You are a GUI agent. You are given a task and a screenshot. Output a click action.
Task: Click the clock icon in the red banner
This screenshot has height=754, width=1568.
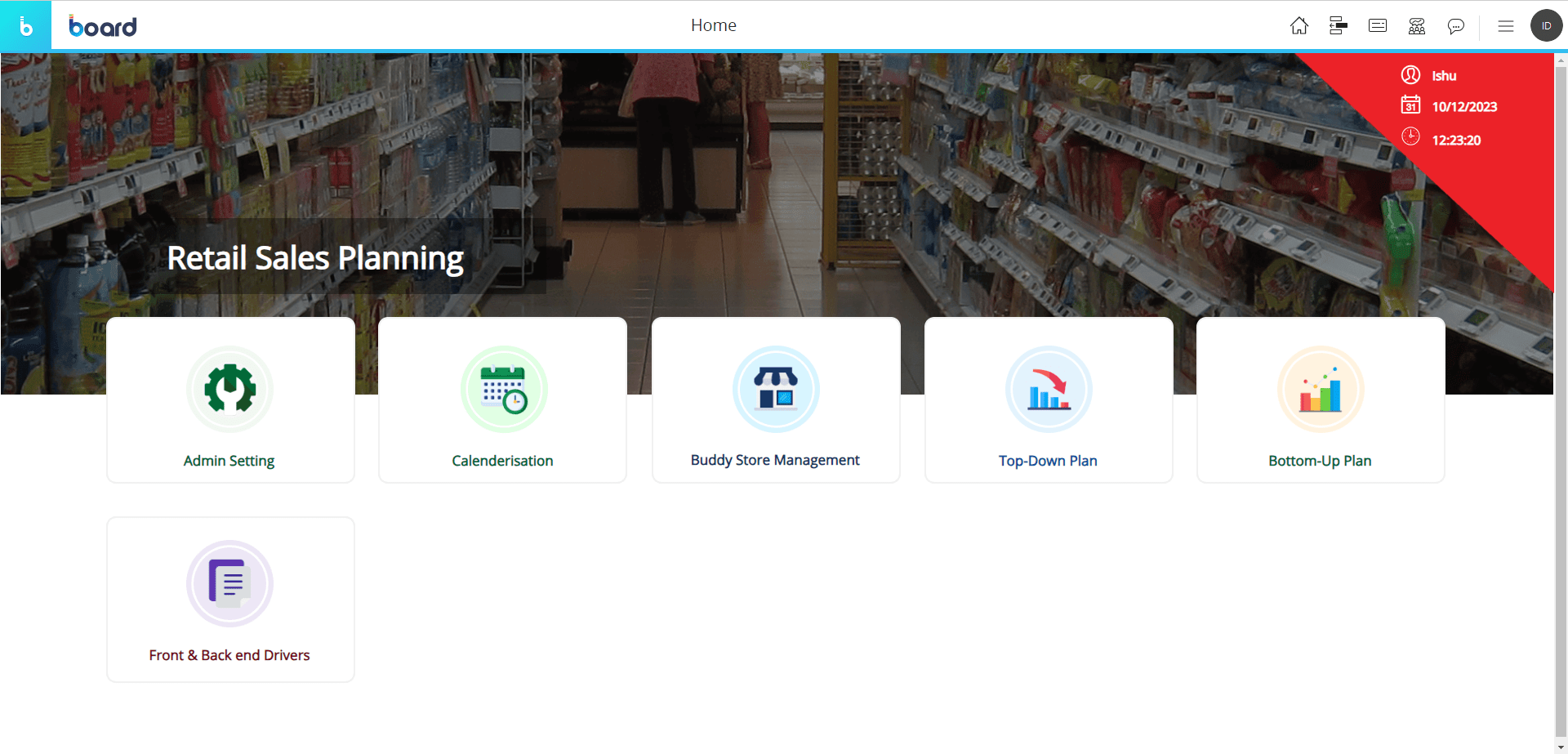coord(1411,136)
